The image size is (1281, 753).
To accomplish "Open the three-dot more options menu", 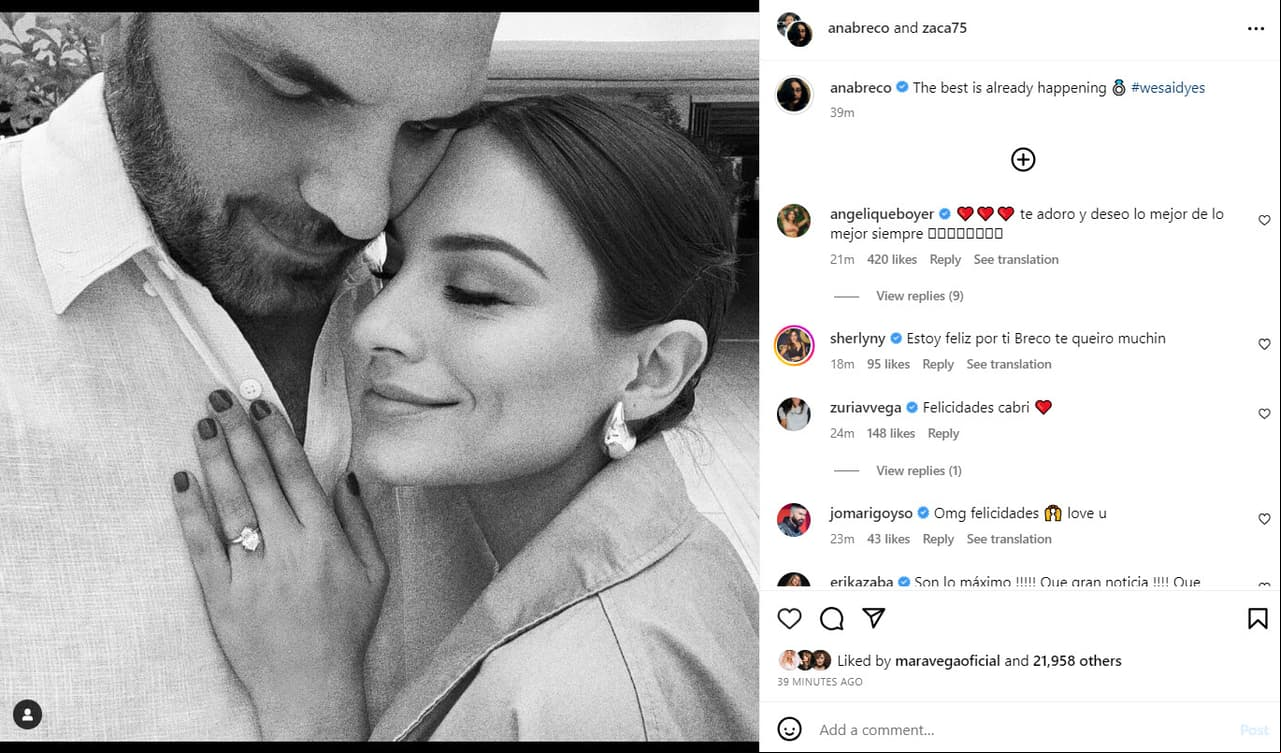I will point(1256,29).
